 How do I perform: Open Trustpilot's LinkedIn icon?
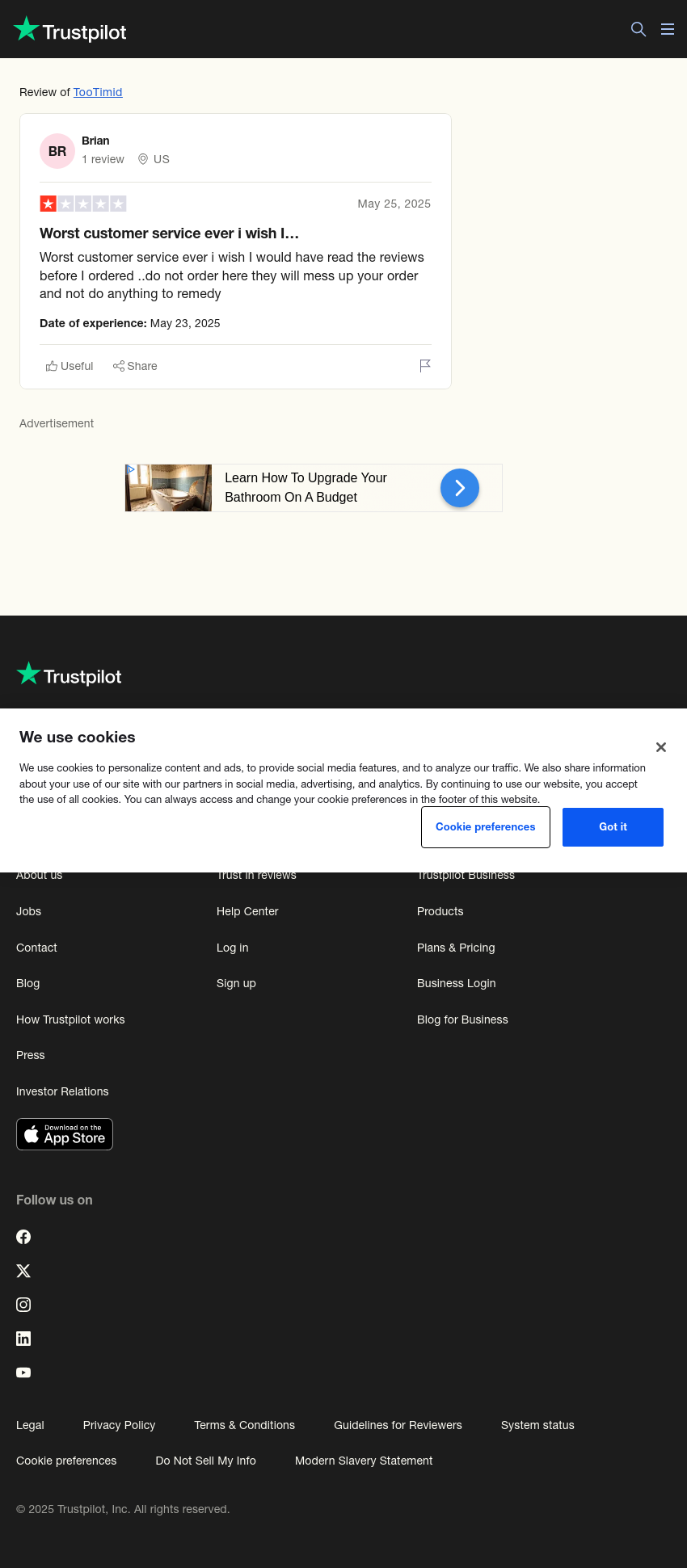coord(23,1339)
